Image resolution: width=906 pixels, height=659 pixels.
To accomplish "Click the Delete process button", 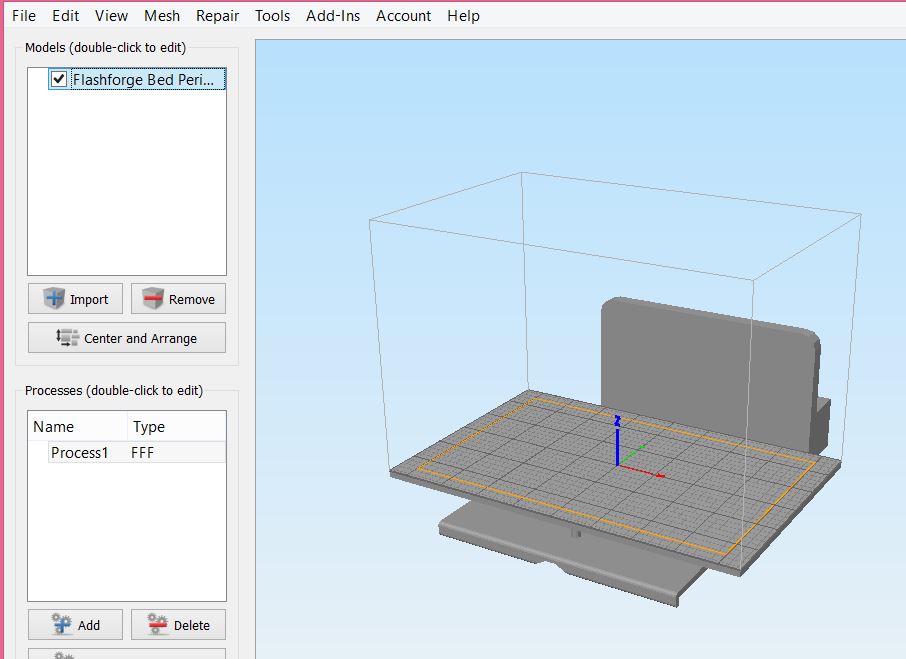I will click(x=179, y=624).
